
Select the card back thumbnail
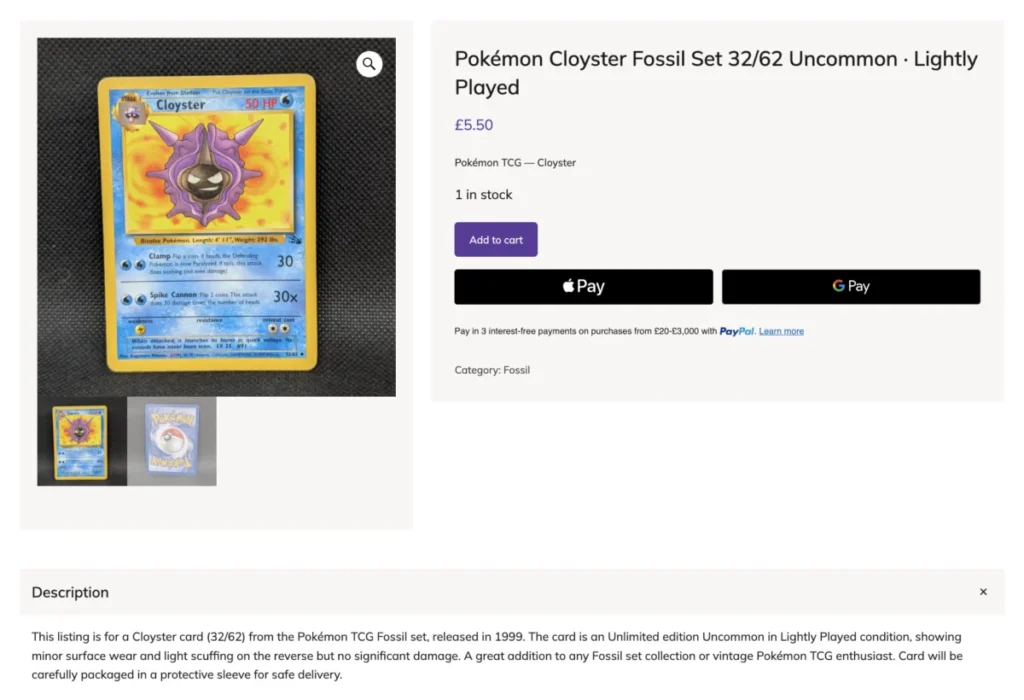(172, 441)
